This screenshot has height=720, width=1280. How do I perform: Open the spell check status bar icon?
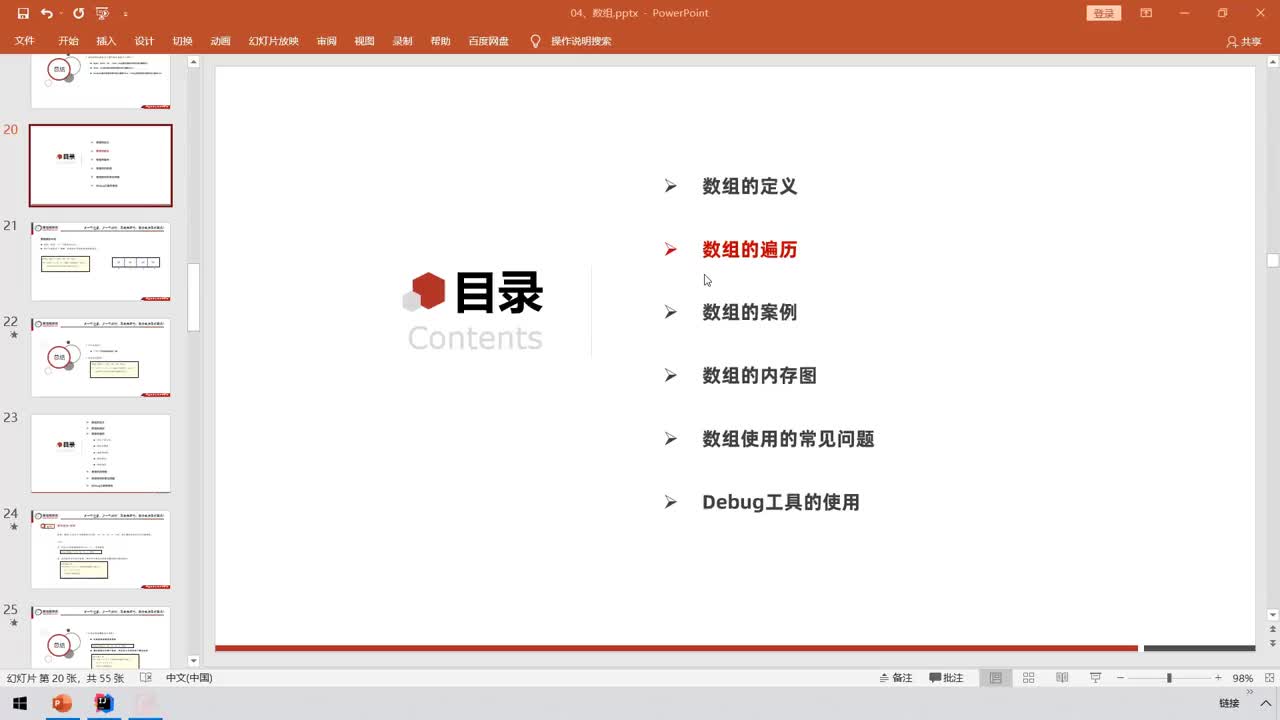pos(146,678)
